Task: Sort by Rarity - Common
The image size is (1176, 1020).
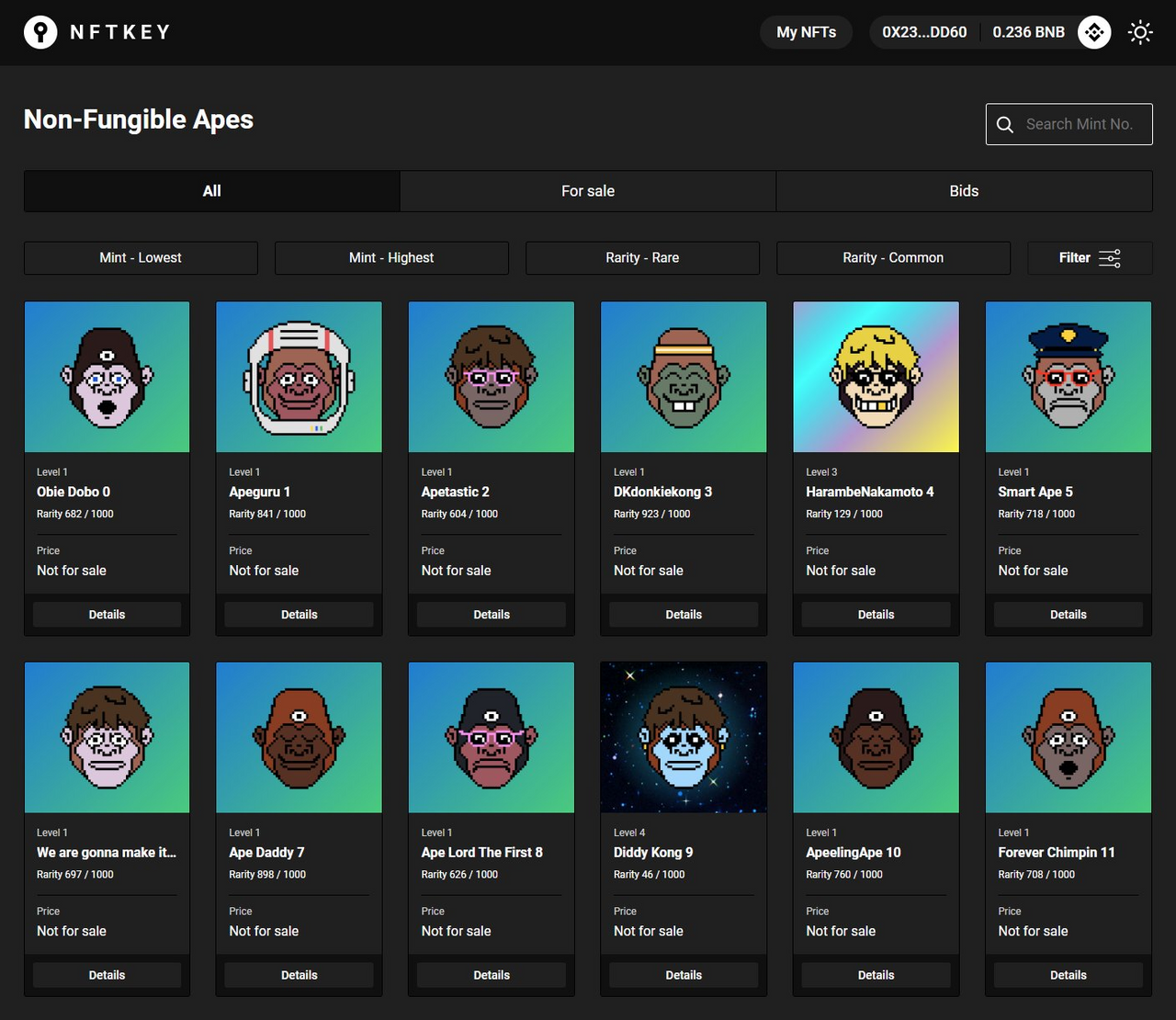Action: click(x=893, y=258)
